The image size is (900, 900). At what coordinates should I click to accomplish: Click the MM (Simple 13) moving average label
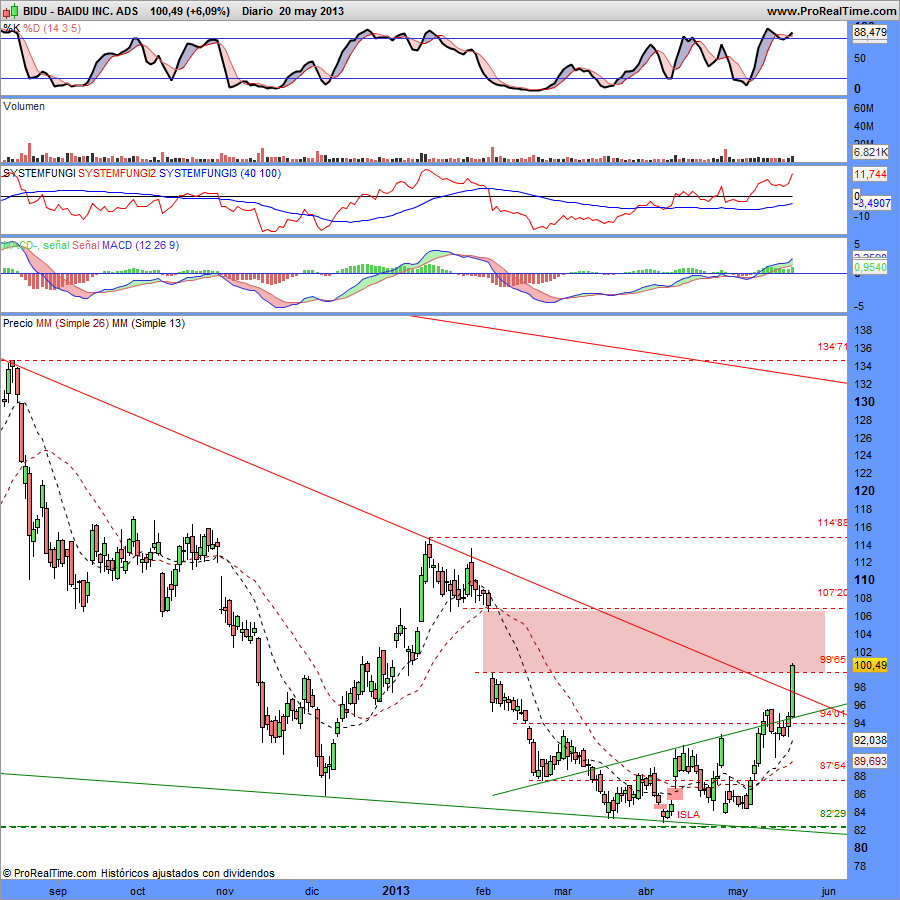point(149,323)
